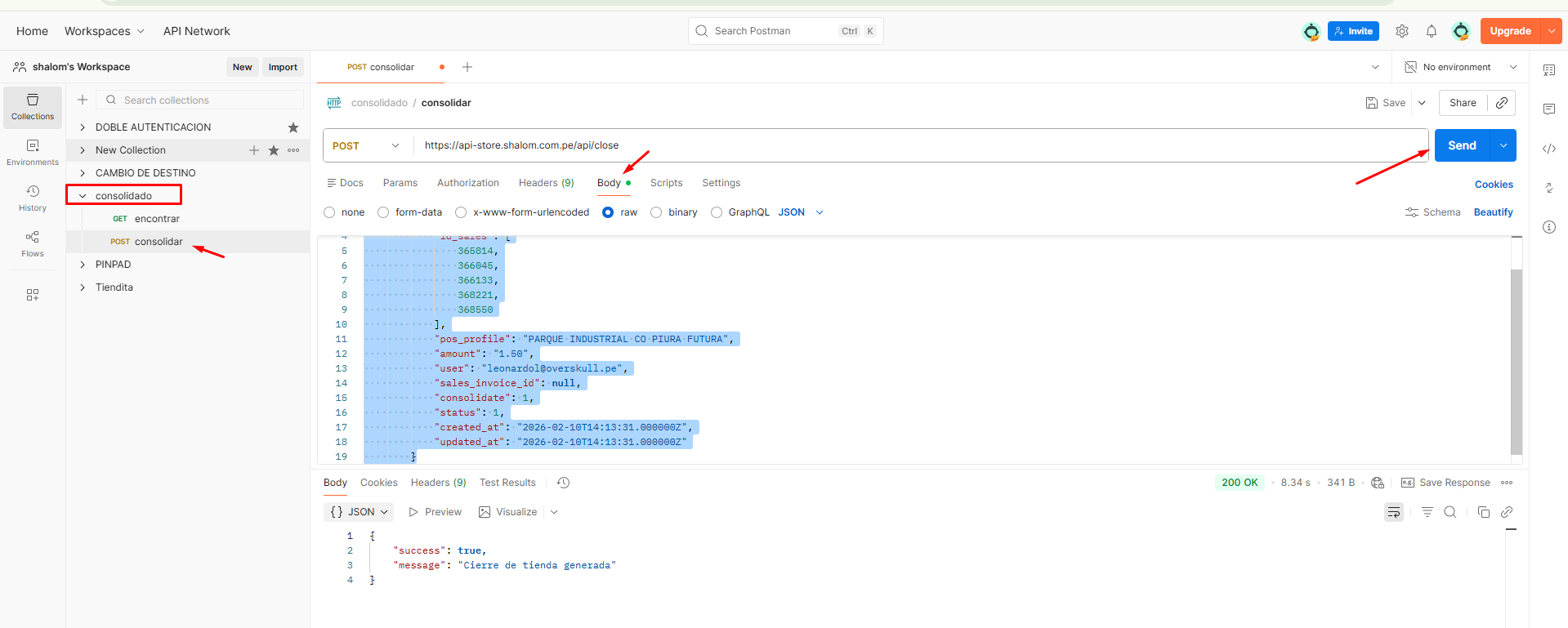Image resolution: width=1568 pixels, height=628 pixels.
Task: Open the Test Results response tab
Action: (x=507, y=483)
